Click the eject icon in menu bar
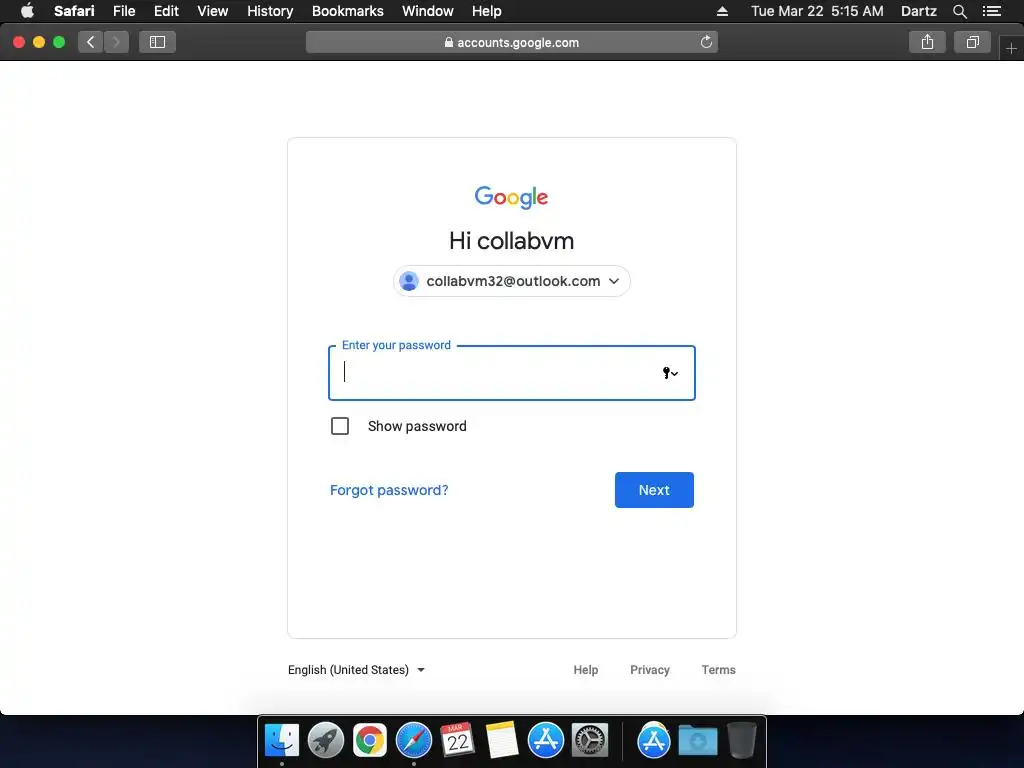 pyautogui.click(x=722, y=11)
